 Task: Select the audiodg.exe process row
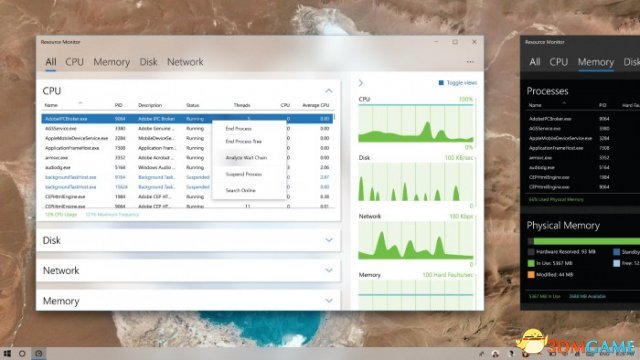point(188,167)
